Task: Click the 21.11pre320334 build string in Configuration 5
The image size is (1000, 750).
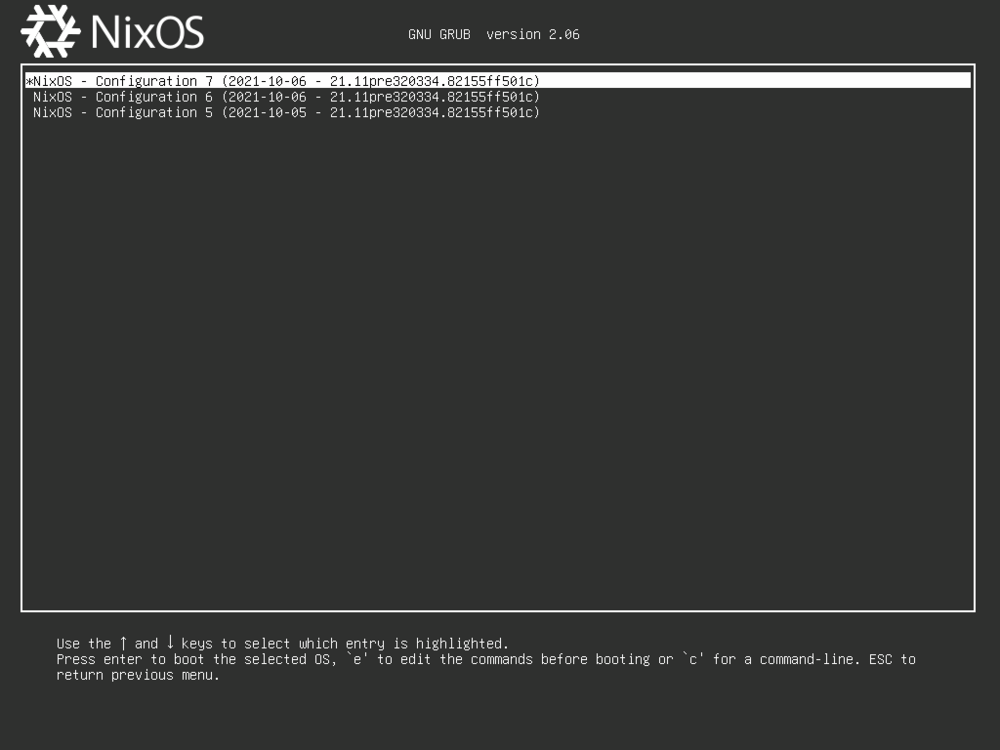Action: pos(384,113)
